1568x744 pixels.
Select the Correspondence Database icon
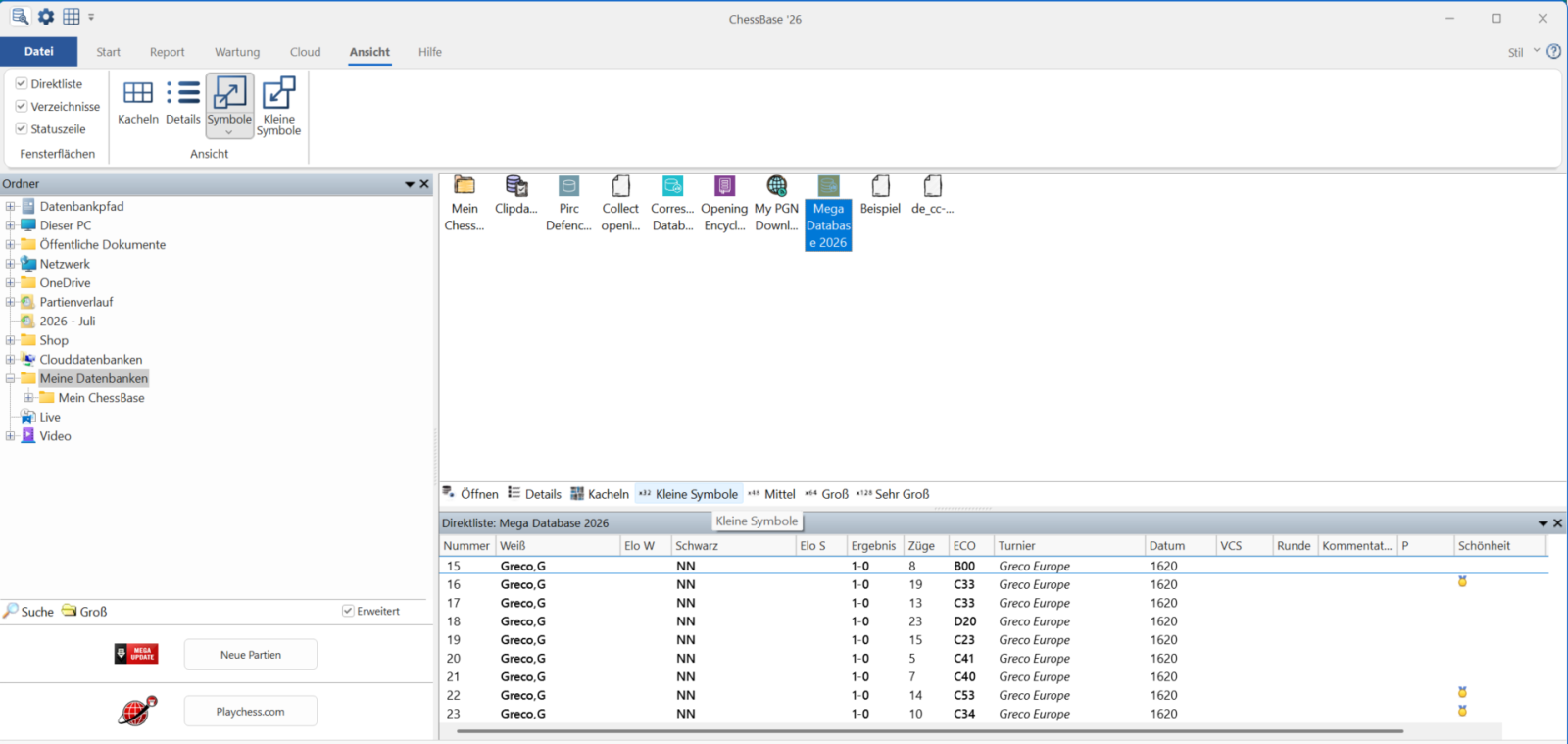point(672,204)
